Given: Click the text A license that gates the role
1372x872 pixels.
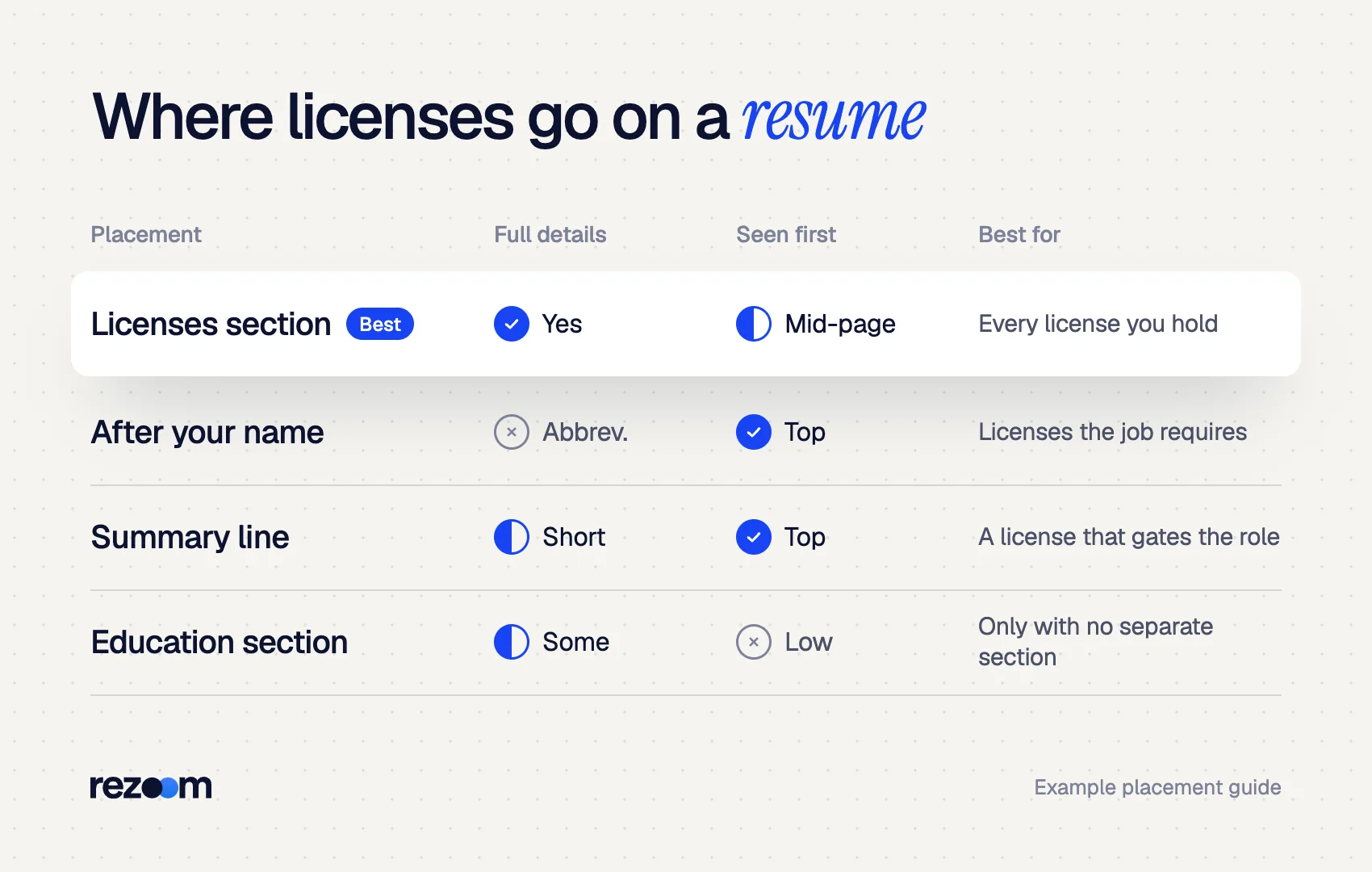Looking at the screenshot, I should [x=1129, y=537].
